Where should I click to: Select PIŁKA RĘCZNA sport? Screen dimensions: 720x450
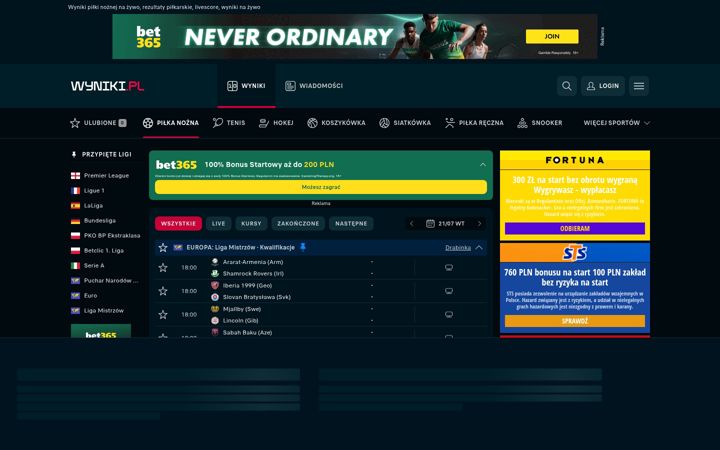tap(474, 123)
